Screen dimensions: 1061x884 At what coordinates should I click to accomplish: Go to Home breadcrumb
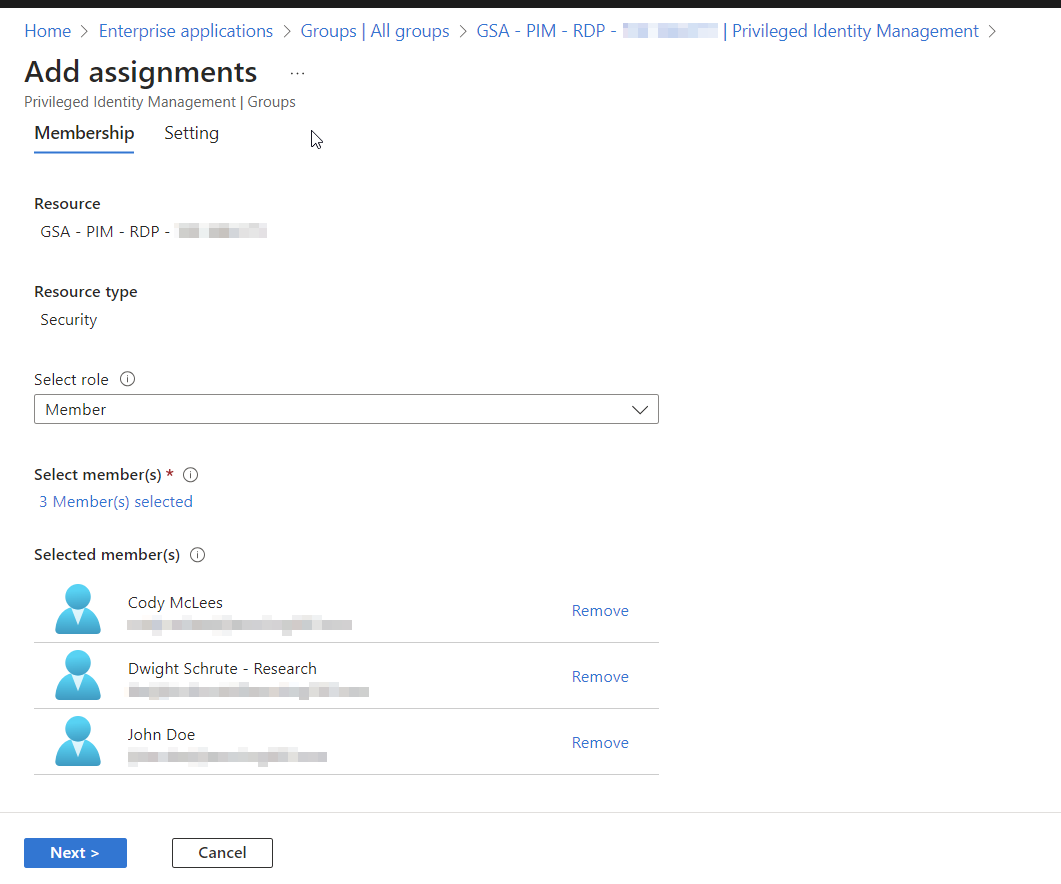[47, 31]
